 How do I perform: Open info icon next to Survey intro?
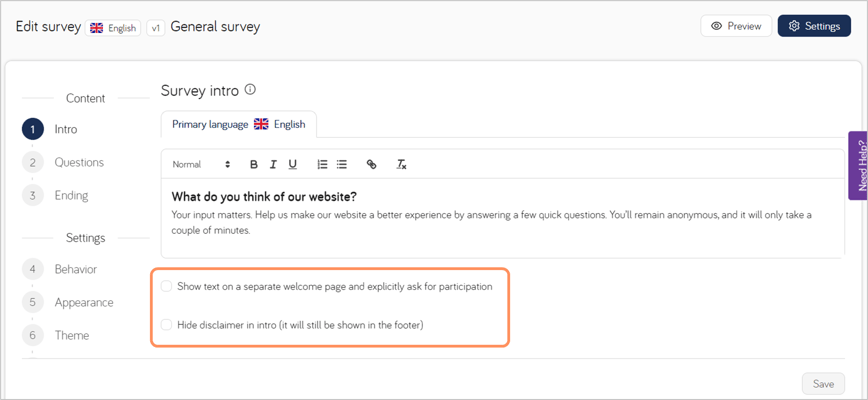click(250, 89)
